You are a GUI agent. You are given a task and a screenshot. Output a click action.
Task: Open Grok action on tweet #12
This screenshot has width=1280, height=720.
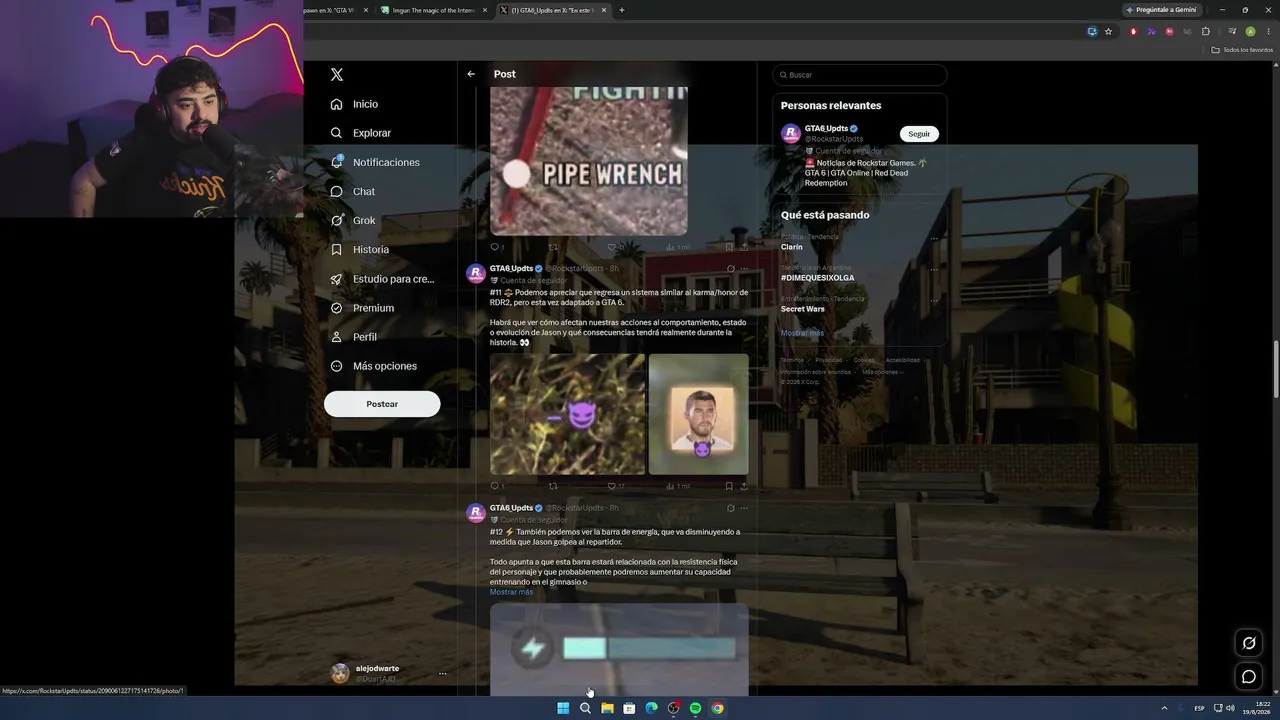coord(731,508)
